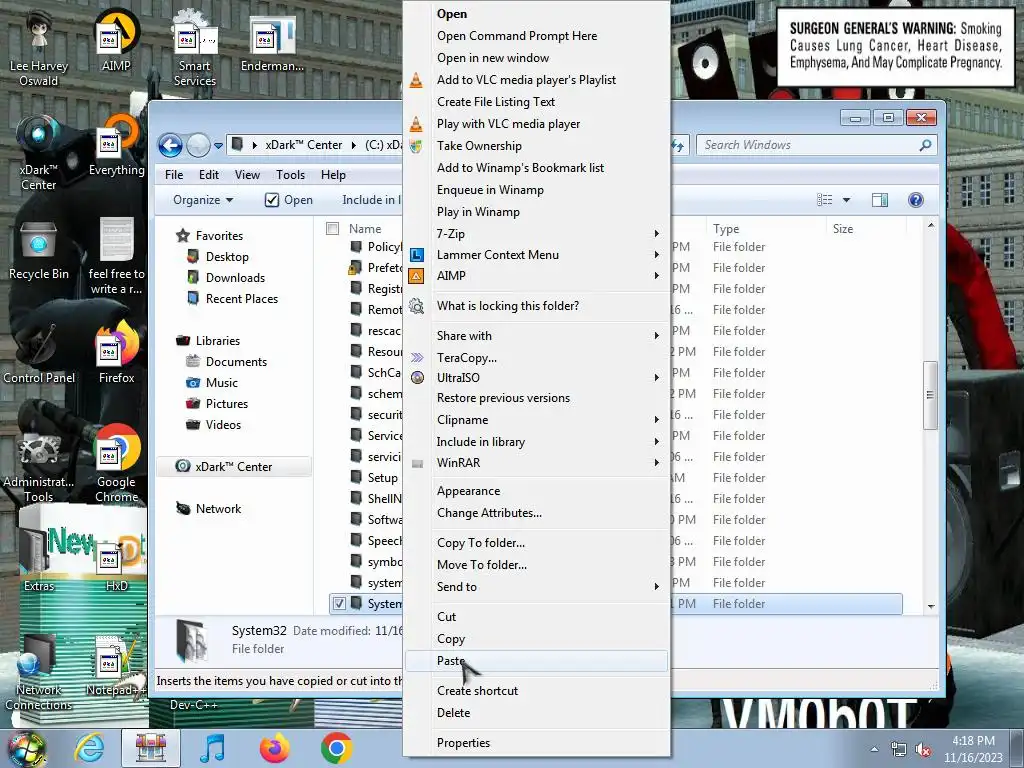Open Network Connections desktop icon
Image resolution: width=1024 pixels, height=768 pixels.
tap(39, 673)
